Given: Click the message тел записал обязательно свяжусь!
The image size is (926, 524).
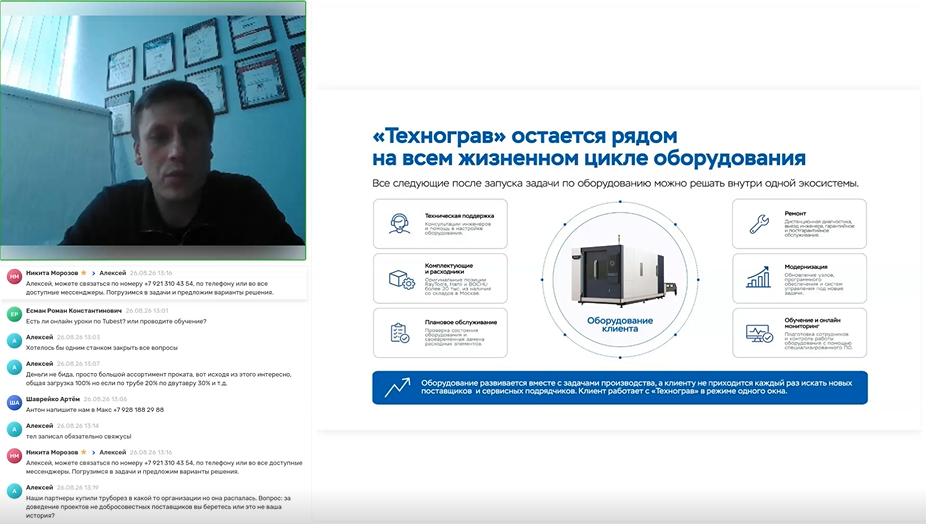Looking at the screenshot, I should (79, 437).
